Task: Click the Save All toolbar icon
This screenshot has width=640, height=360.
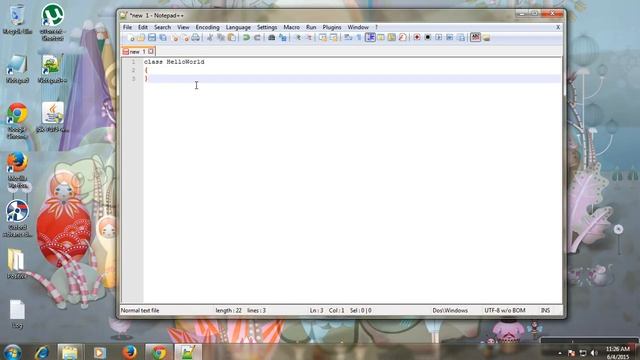Action: (163, 38)
